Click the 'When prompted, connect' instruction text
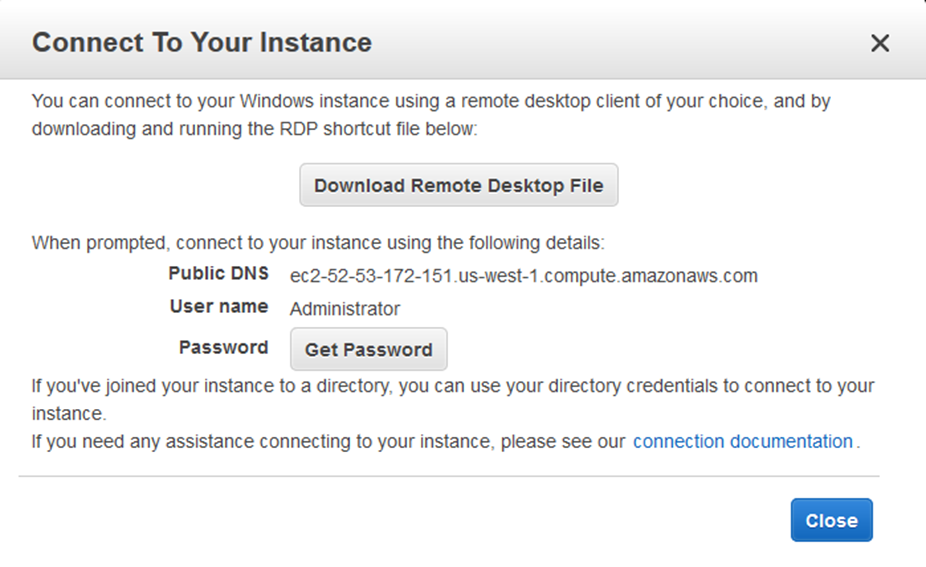This screenshot has height=567, width=926. pyautogui.click(x=318, y=242)
